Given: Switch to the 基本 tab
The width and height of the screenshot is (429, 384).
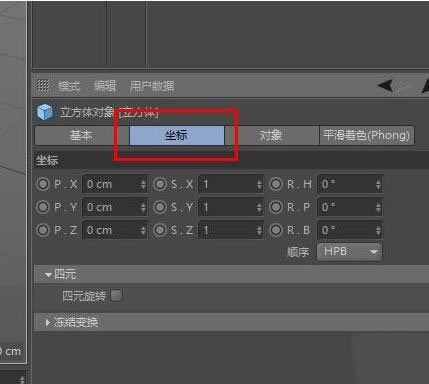Looking at the screenshot, I should tap(81, 135).
